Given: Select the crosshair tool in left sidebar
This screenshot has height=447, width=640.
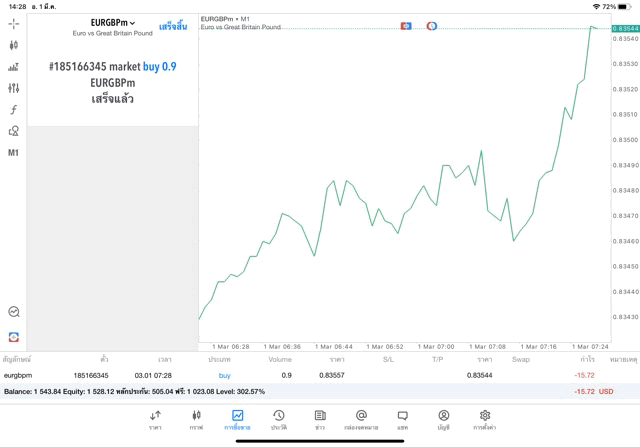Looking at the screenshot, I should (13, 23).
